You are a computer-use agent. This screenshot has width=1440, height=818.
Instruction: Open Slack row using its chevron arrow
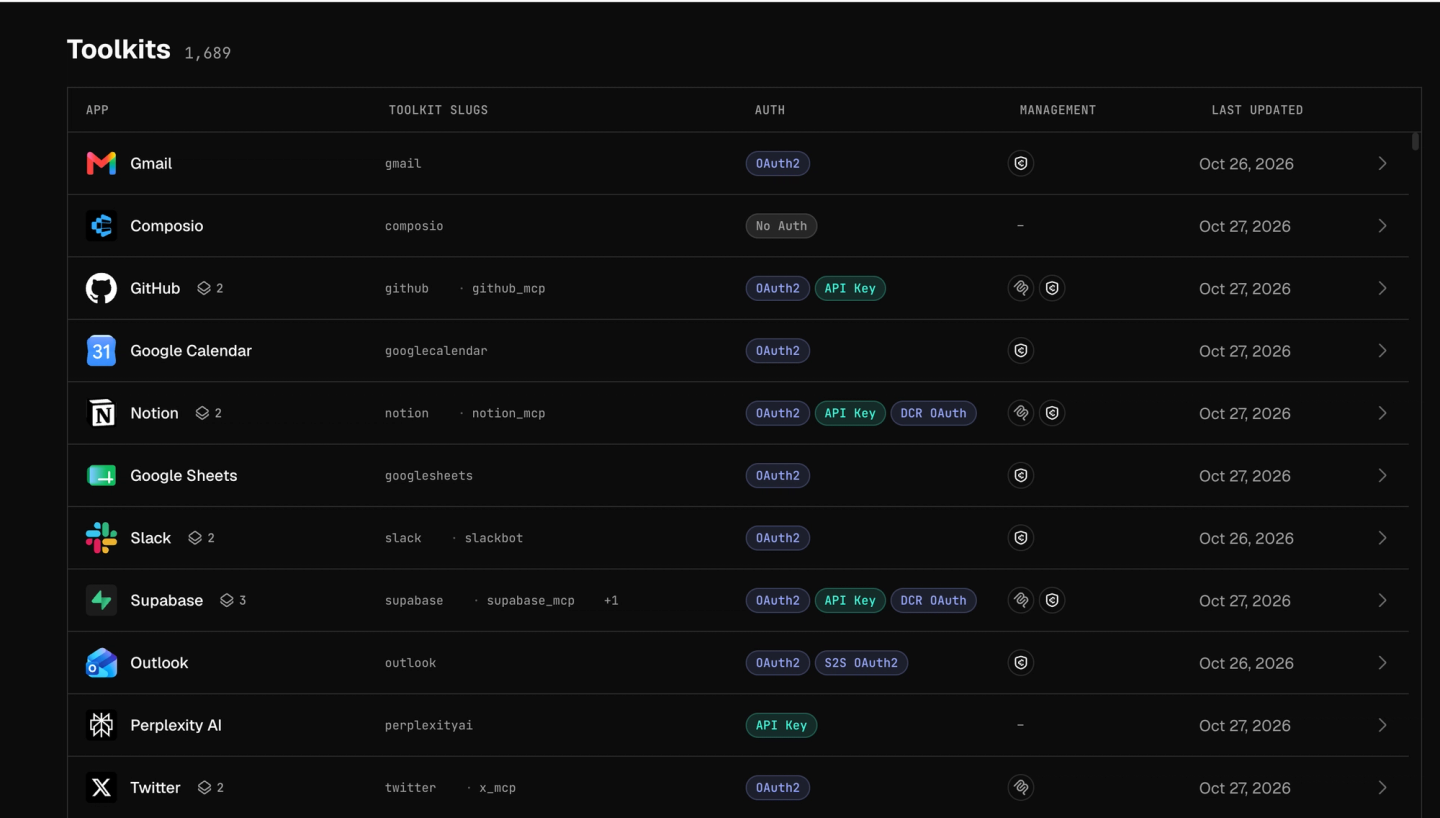click(1382, 538)
